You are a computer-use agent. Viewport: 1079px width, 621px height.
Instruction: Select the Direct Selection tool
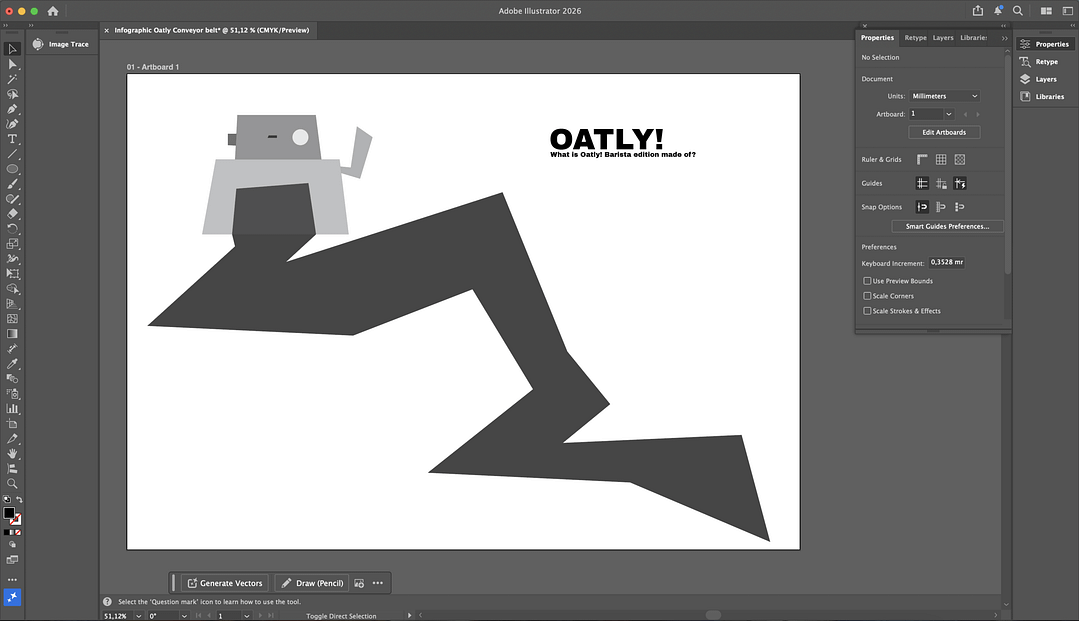pos(13,64)
